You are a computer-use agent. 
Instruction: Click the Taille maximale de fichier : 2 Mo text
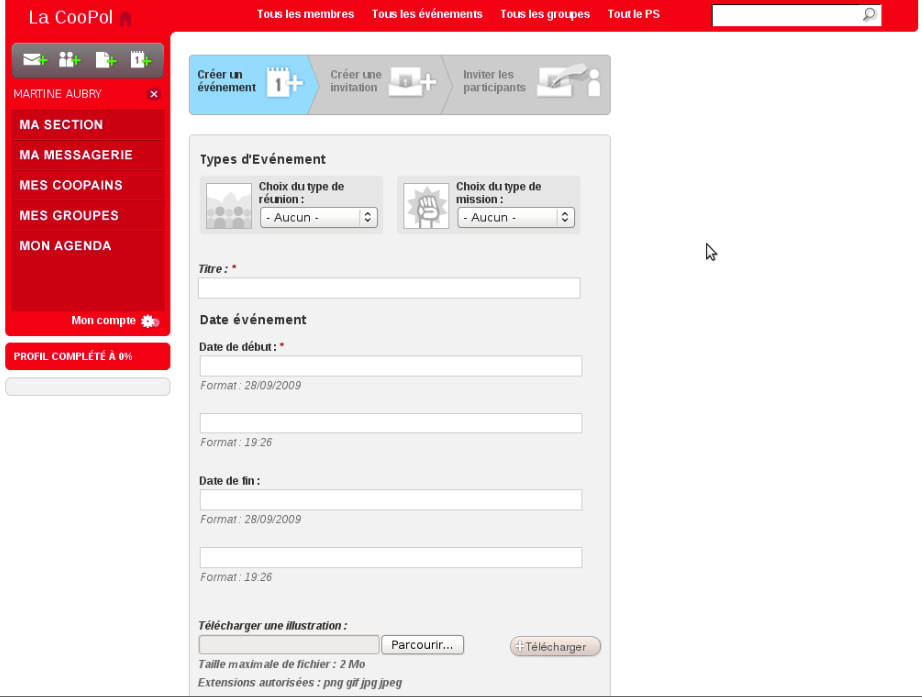pyautogui.click(x=282, y=664)
